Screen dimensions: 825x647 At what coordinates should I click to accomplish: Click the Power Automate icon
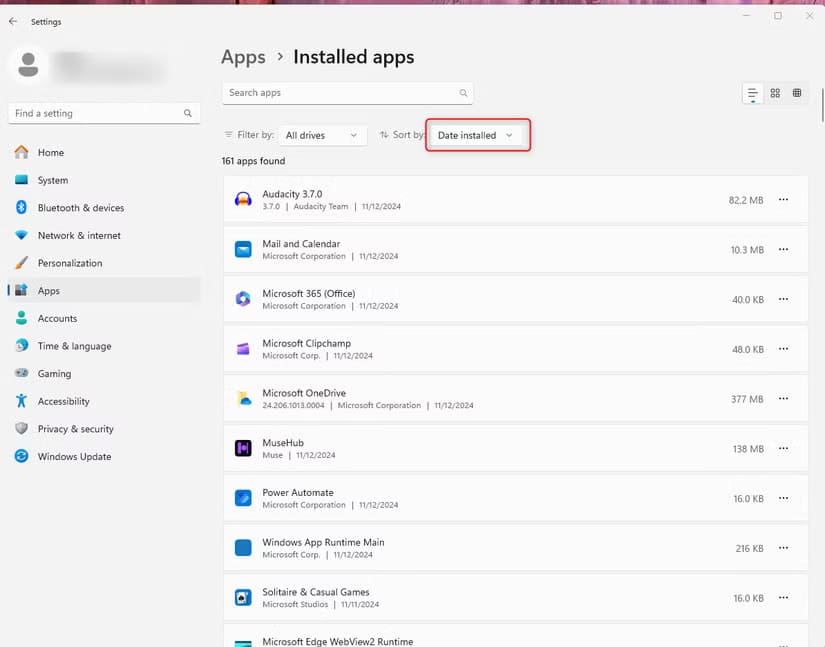[x=243, y=498]
